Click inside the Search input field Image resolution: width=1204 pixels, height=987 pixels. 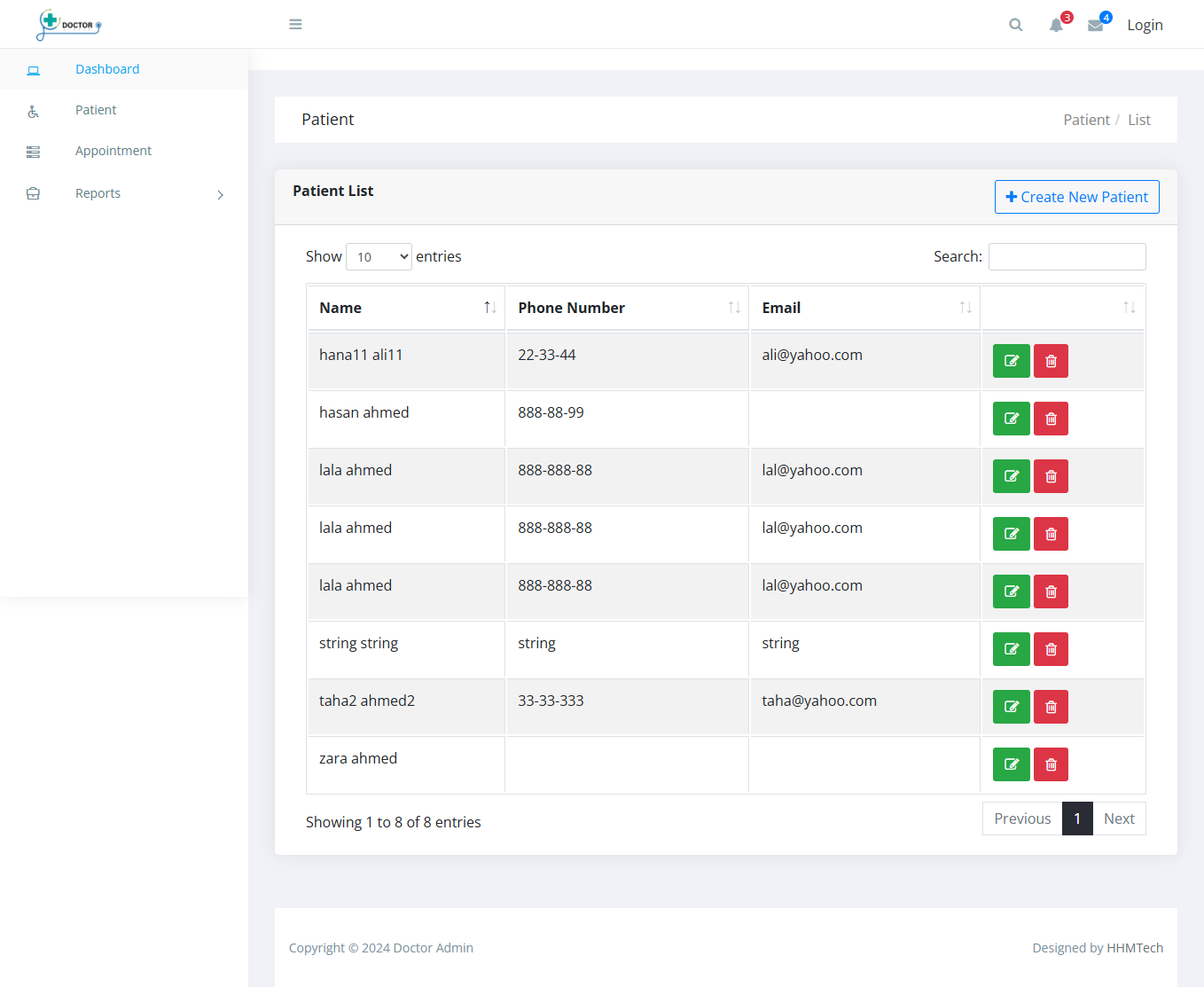coord(1067,256)
